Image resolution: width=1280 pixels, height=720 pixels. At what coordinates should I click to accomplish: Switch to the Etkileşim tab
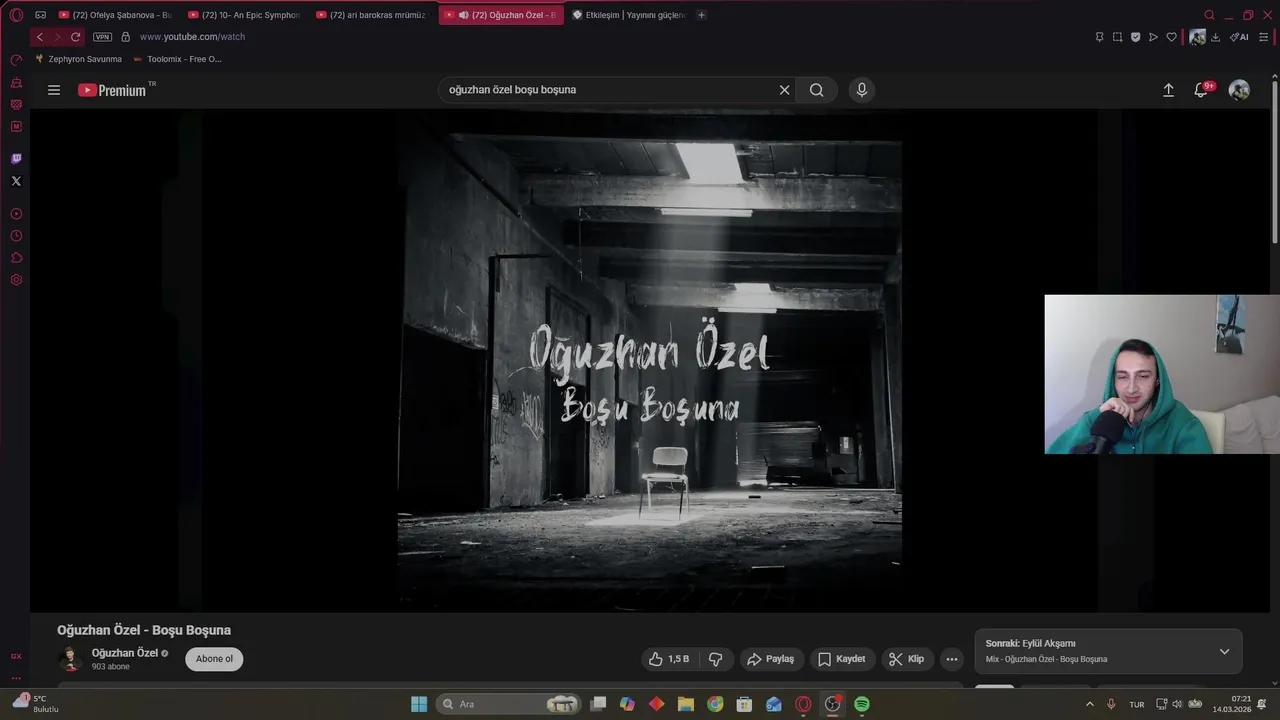[629, 15]
